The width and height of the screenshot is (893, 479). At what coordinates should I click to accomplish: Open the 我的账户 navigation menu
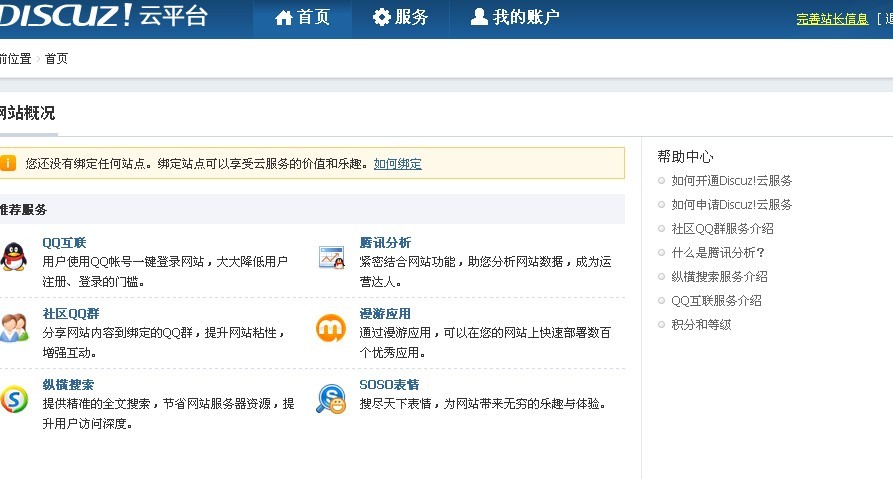point(515,19)
